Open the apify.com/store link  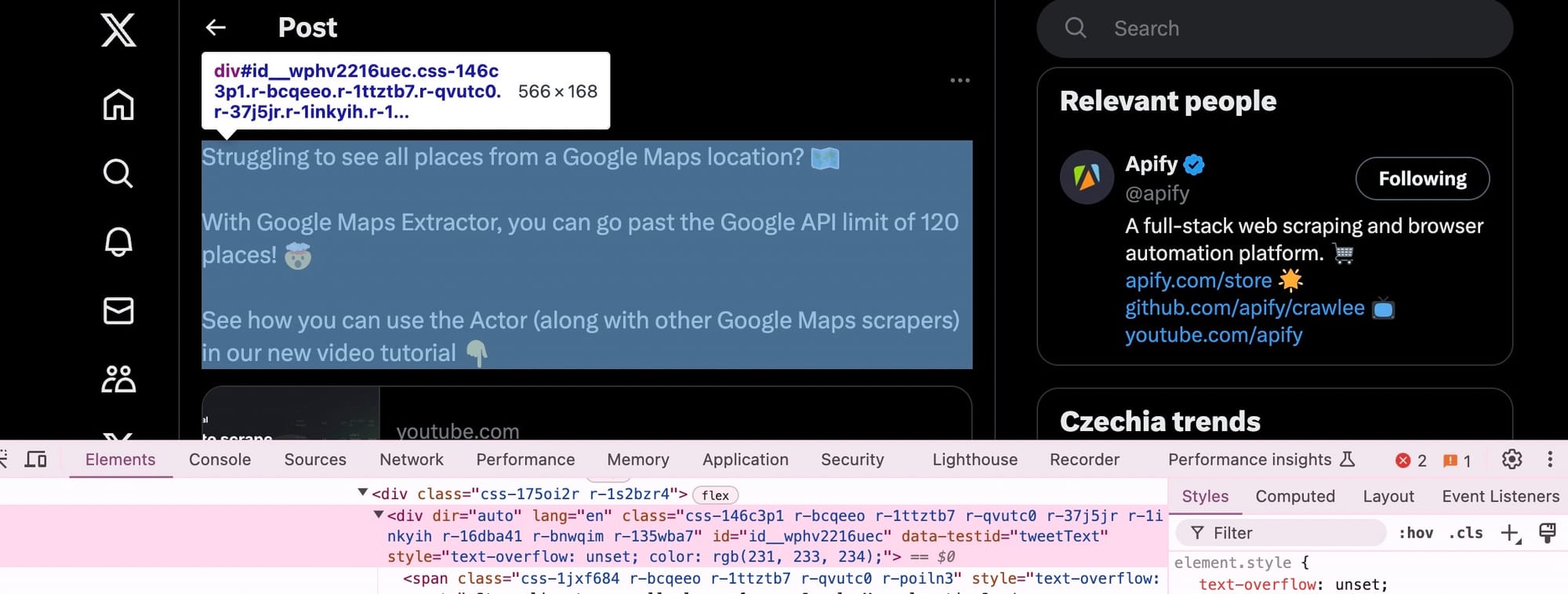tap(1198, 281)
